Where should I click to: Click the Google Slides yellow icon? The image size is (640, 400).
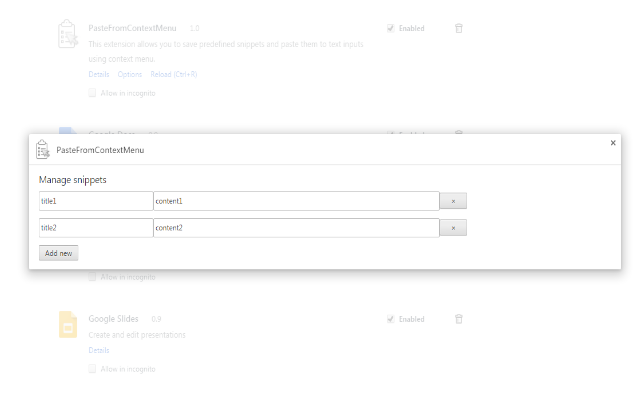[68, 324]
